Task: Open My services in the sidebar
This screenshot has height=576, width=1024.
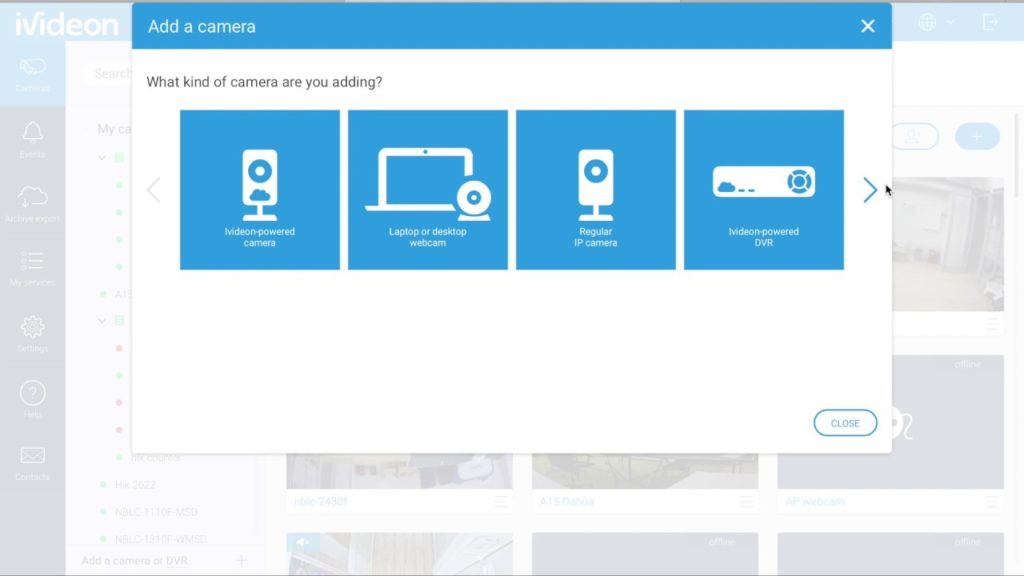Action: coord(33,268)
